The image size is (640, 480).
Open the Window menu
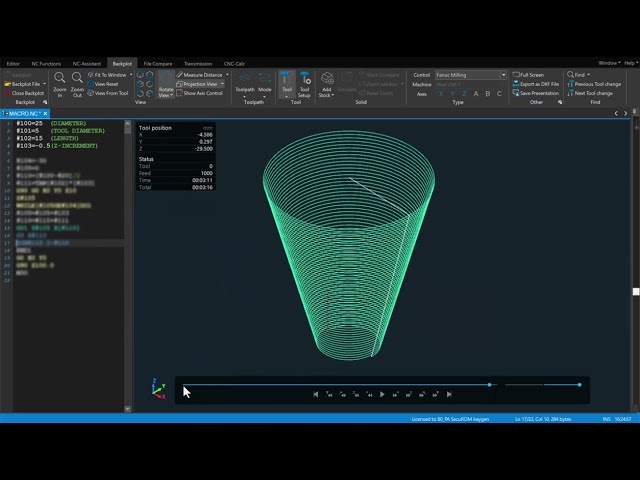click(609, 63)
